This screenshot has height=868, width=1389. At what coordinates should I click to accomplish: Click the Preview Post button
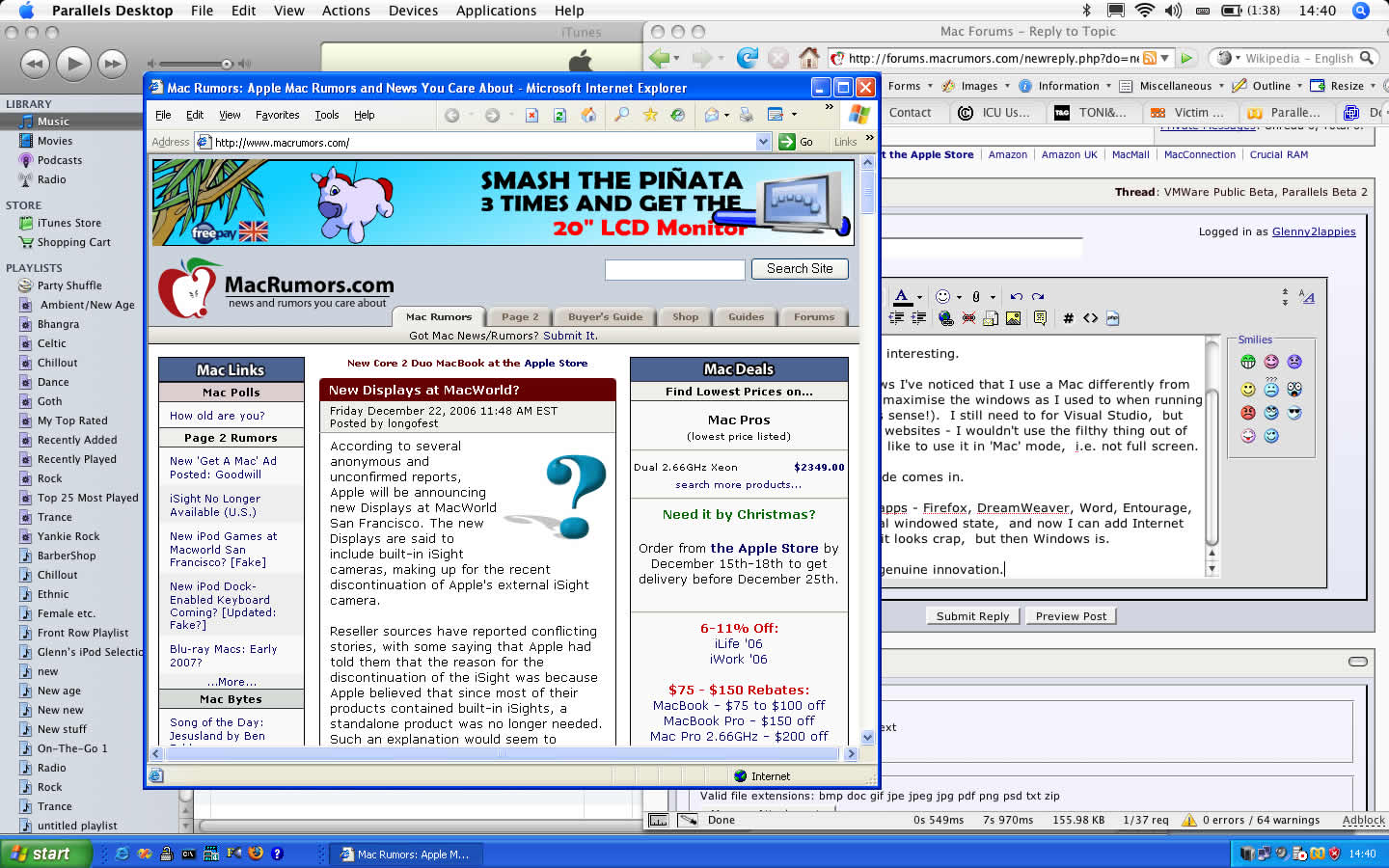[x=1071, y=616]
